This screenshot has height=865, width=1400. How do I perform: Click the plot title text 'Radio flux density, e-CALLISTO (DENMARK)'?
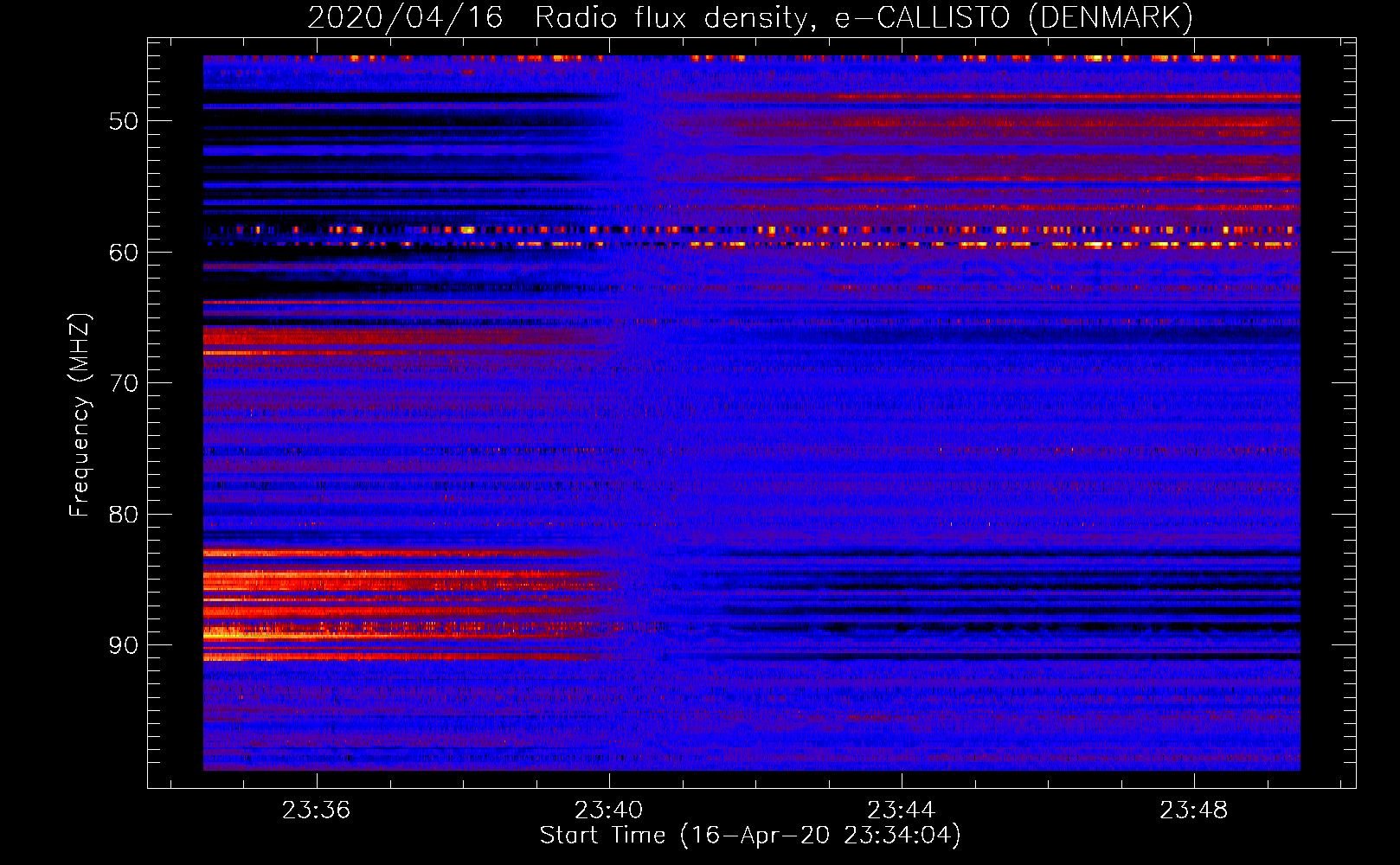(x=864, y=18)
